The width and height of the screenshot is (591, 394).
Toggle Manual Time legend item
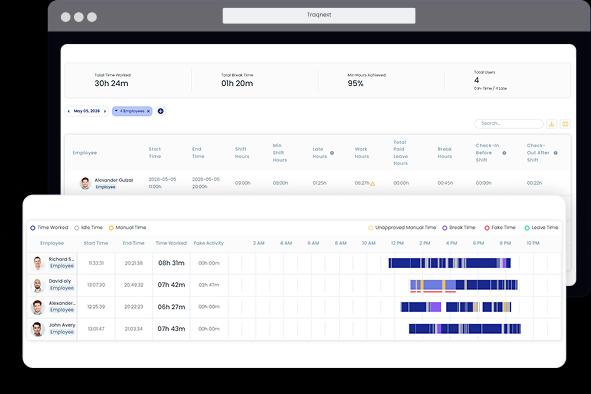(x=127, y=228)
